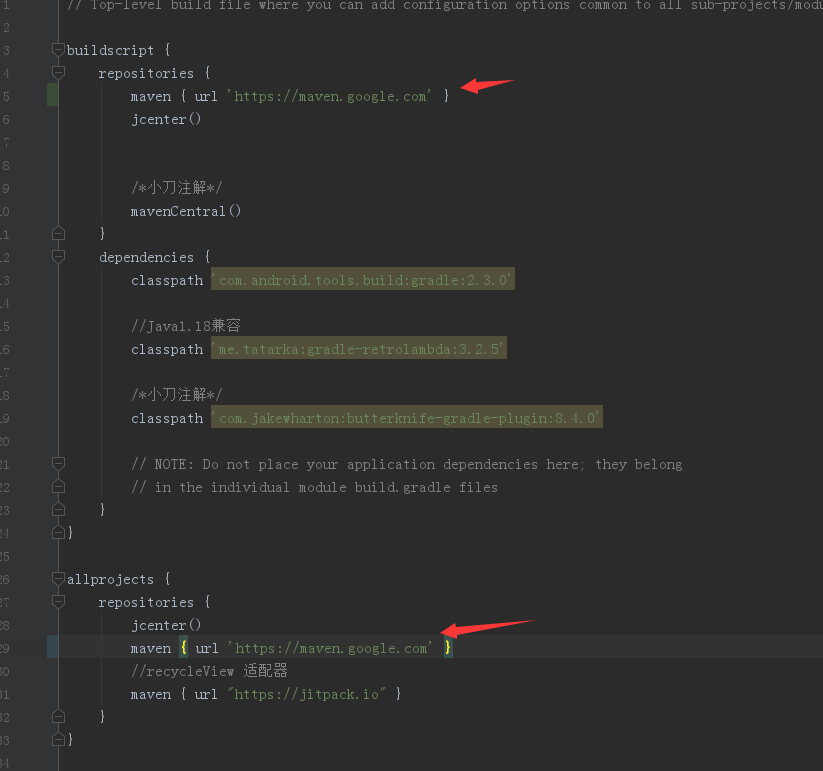
Task: Click the fold icon beside the NOTE comment
Action: pyautogui.click(x=57, y=463)
